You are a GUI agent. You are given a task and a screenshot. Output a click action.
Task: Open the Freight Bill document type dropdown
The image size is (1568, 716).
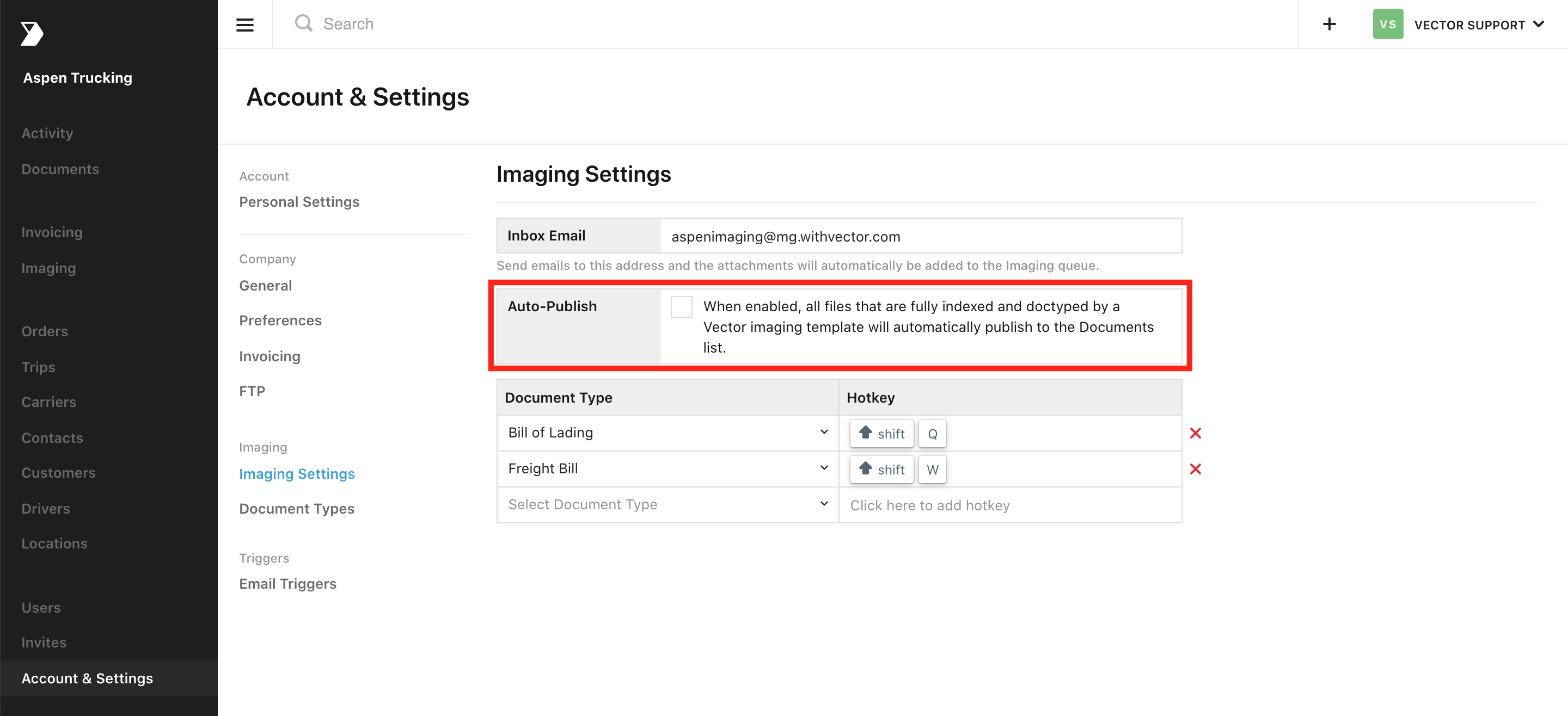[x=667, y=468]
